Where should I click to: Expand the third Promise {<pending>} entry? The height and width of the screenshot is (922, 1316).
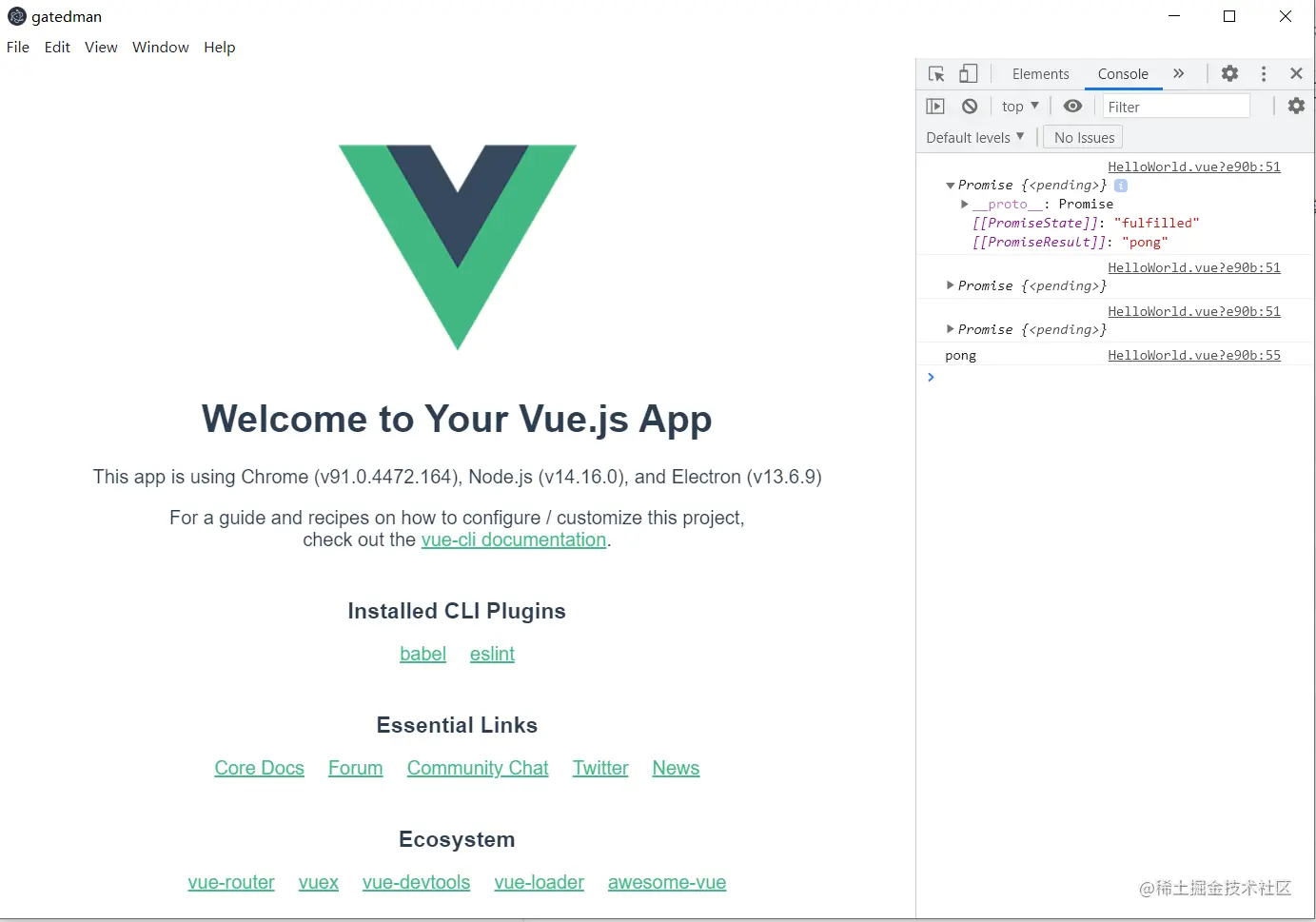click(x=950, y=329)
